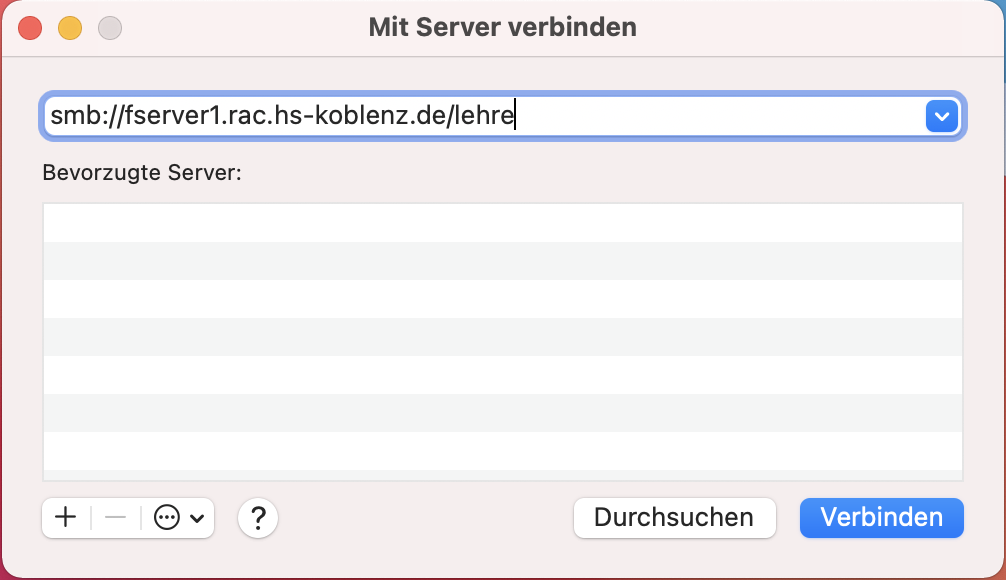Click the Verbinden button
The height and width of the screenshot is (580, 1006).
881,517
